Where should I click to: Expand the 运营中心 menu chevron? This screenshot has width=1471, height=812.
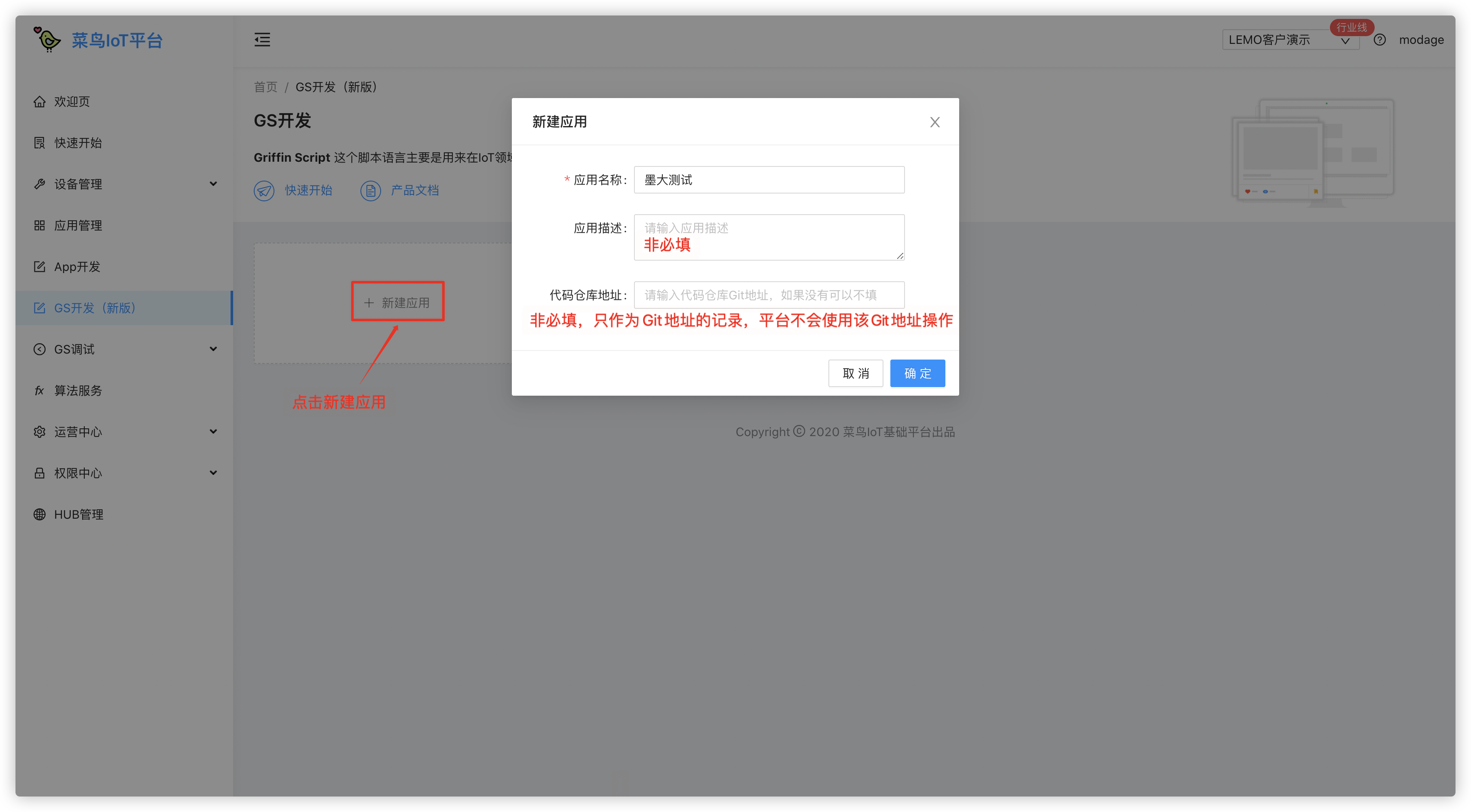point(213,432)
